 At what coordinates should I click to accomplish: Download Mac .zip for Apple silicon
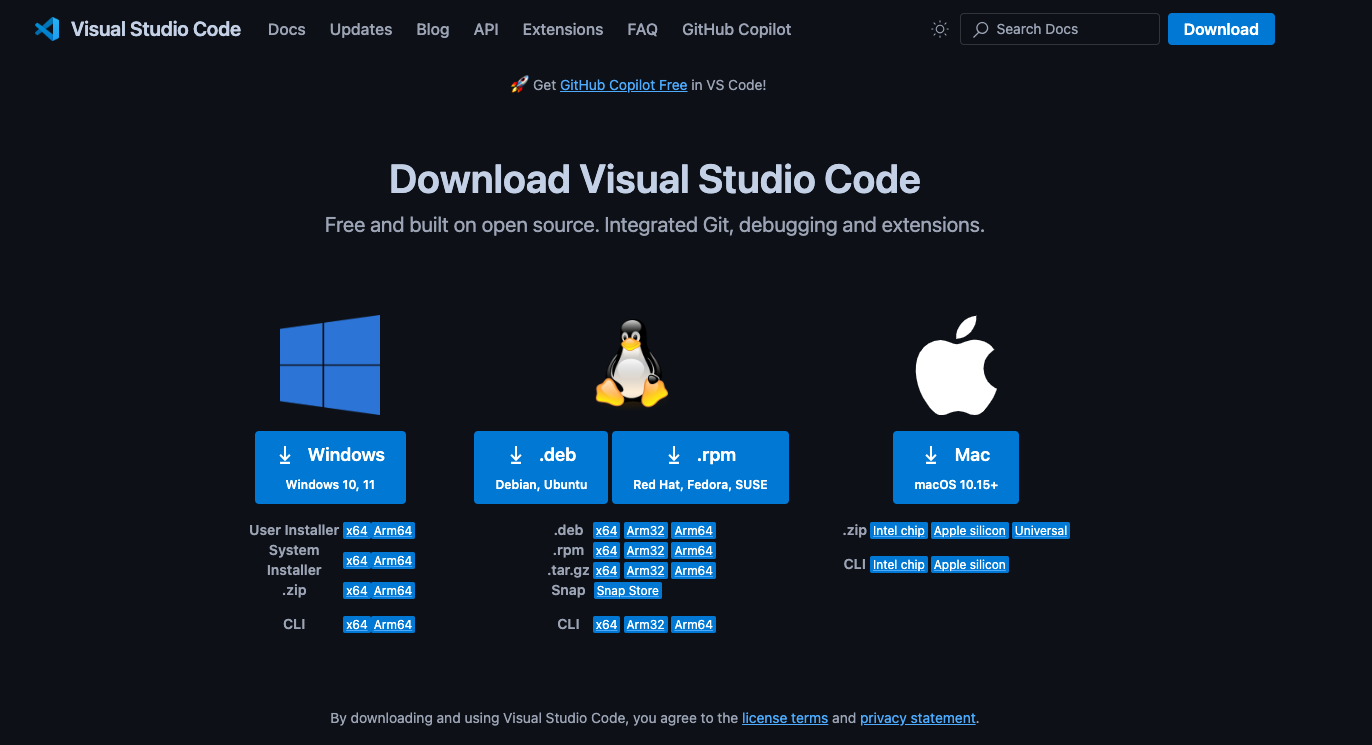[x=970, y=531]
